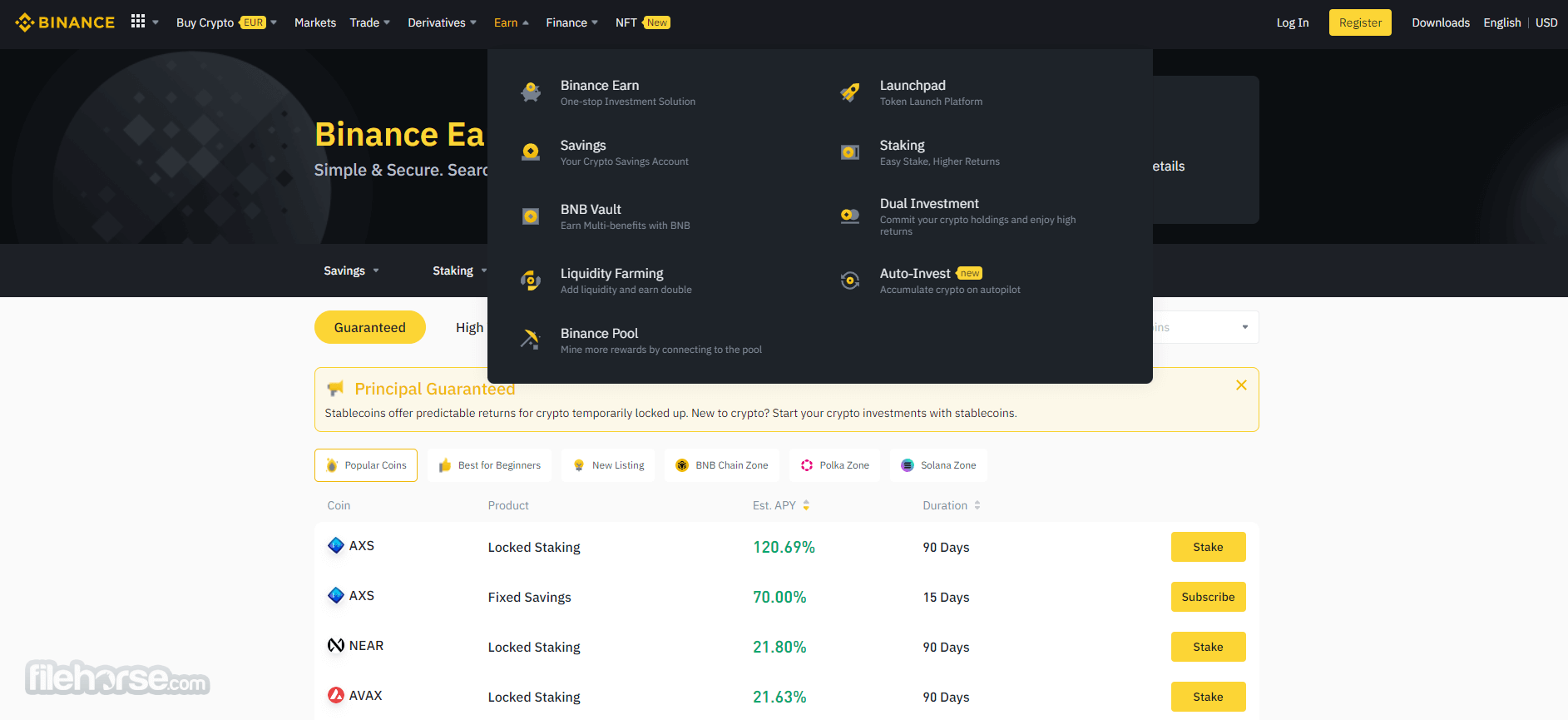Select the New Listing filter
Screen dimensions: 1568x720
coord(608,465)
